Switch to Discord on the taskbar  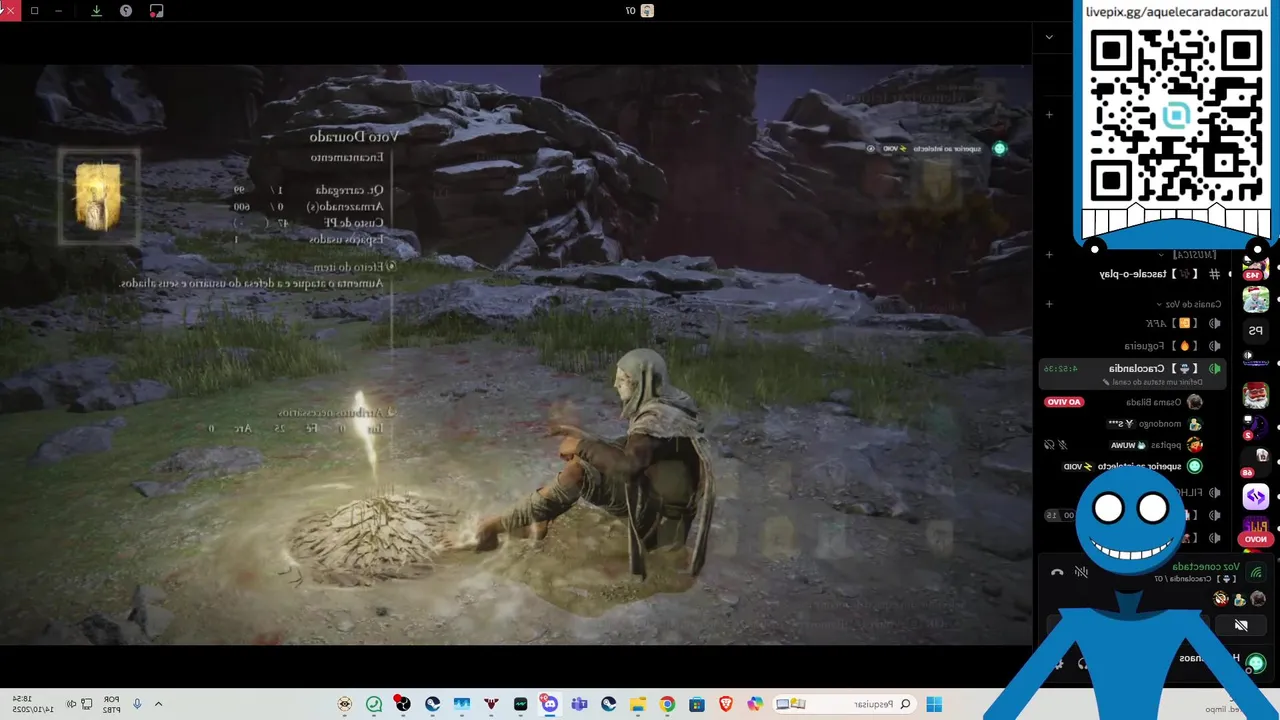click(549, 704)
